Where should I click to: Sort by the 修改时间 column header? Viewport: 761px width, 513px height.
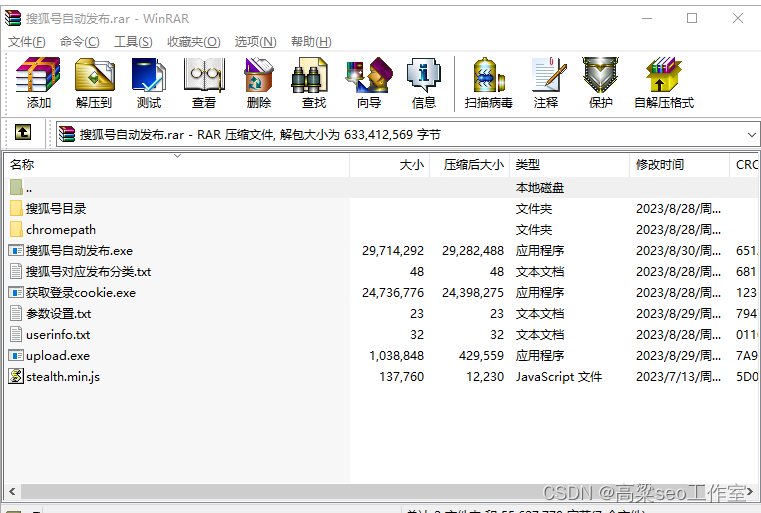coord(679,165)
